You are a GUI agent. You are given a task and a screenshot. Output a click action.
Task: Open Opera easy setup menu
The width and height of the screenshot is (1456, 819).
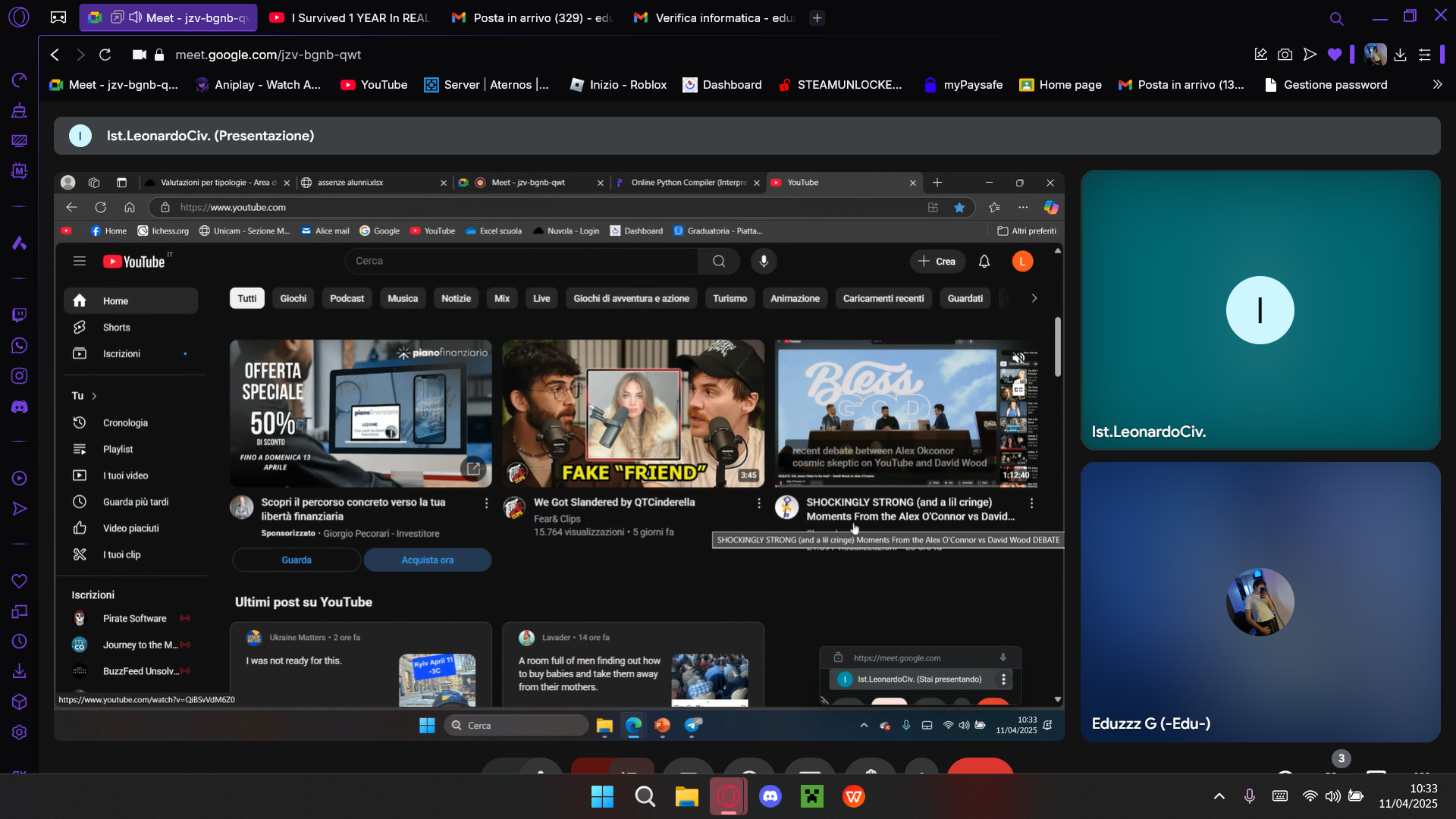(x=1424, y=55)
